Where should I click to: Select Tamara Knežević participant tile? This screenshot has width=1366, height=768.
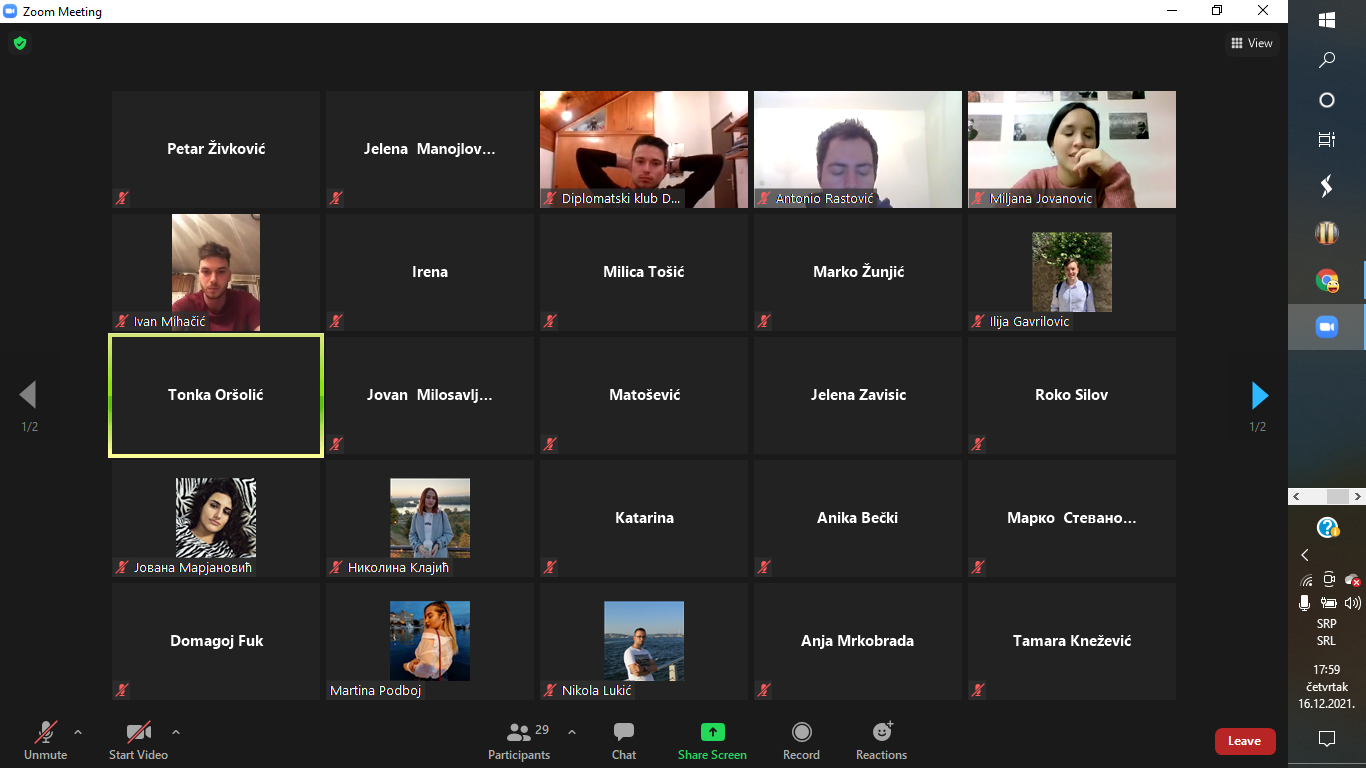click(1072, 641)
